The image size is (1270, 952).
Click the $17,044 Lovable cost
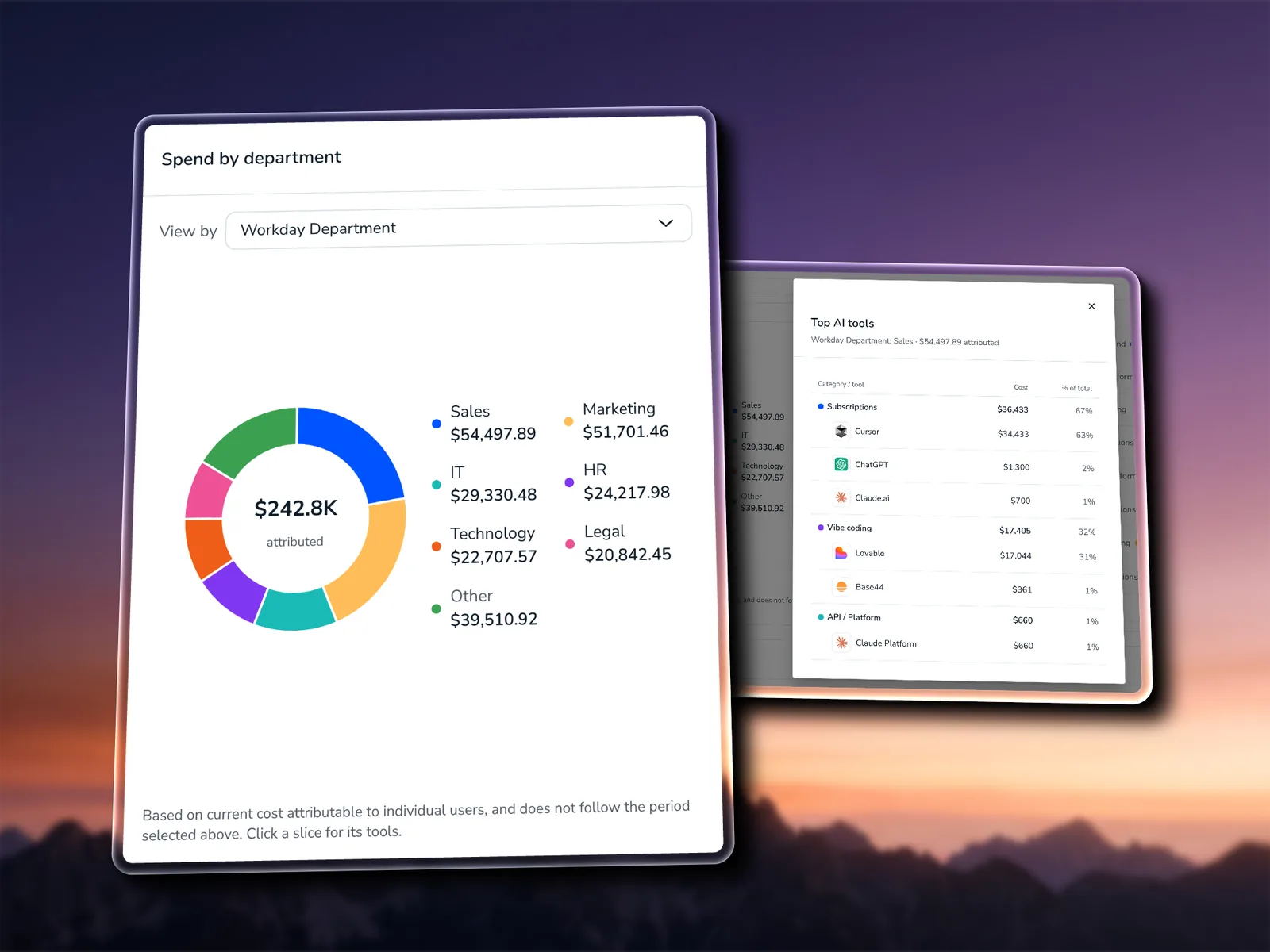[1016, 555]
